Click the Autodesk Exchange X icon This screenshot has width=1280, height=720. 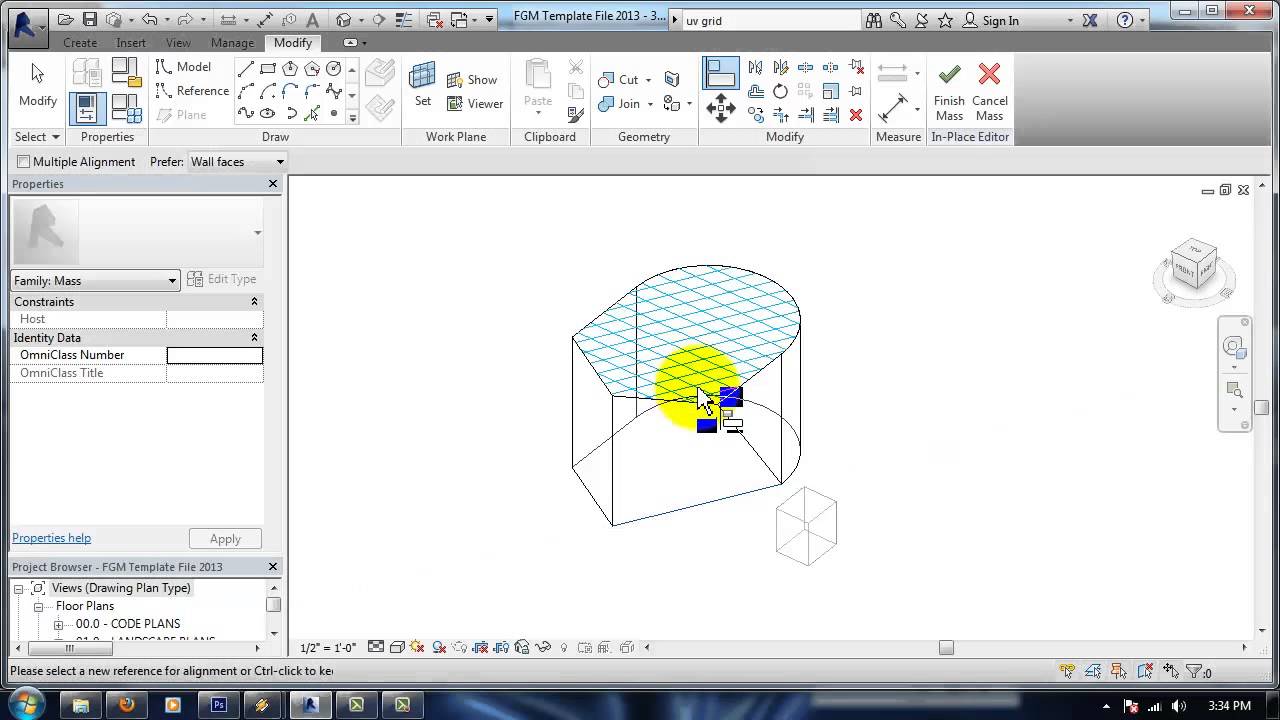tap(1090, 20)
